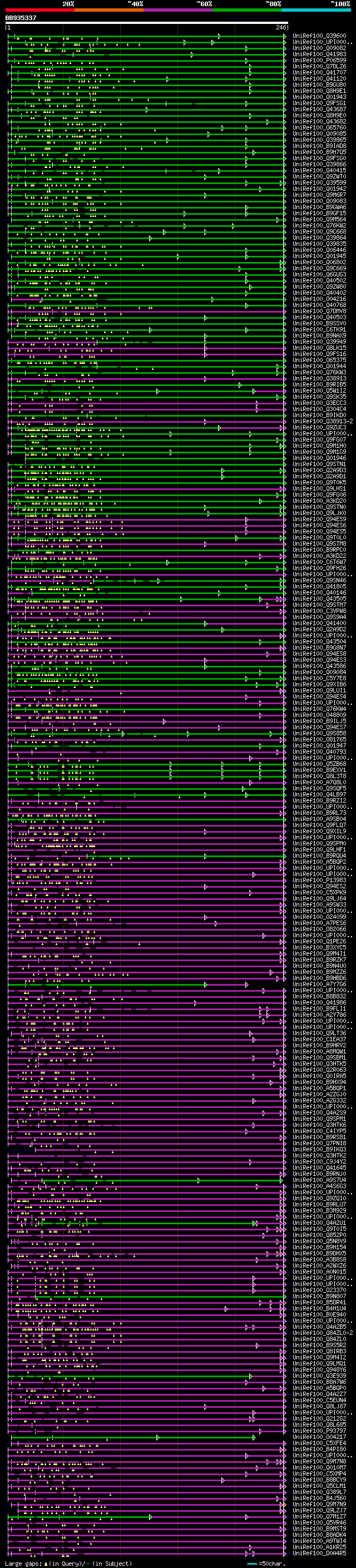Open the UniRef100_Q9FSG1 hit label
Viewport: 356px width, 1568px height.
point(319,103)
